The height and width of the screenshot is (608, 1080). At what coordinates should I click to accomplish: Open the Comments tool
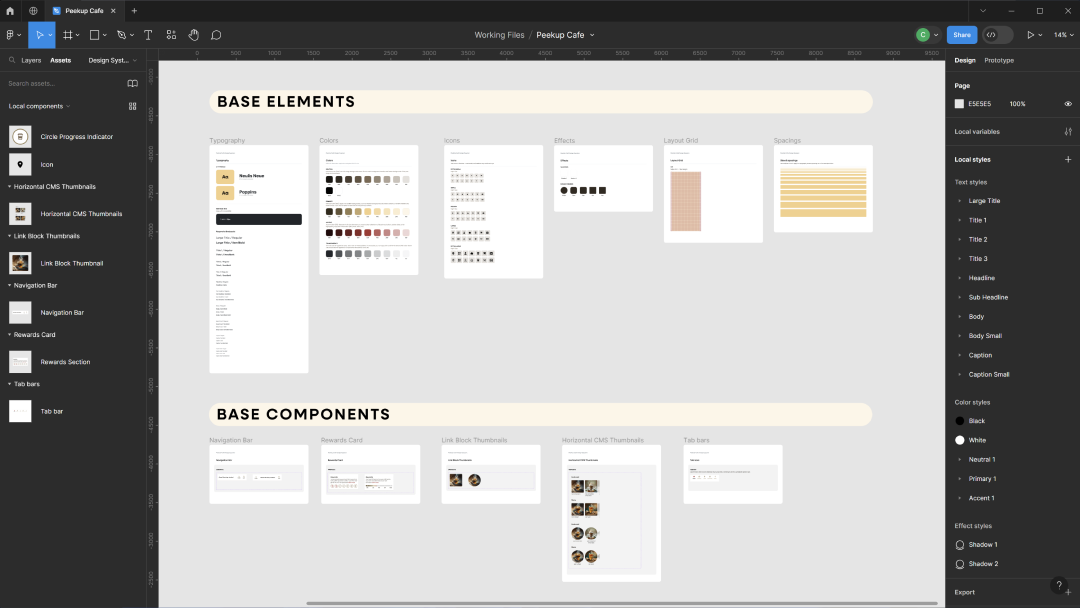click(x=216, y=34)
